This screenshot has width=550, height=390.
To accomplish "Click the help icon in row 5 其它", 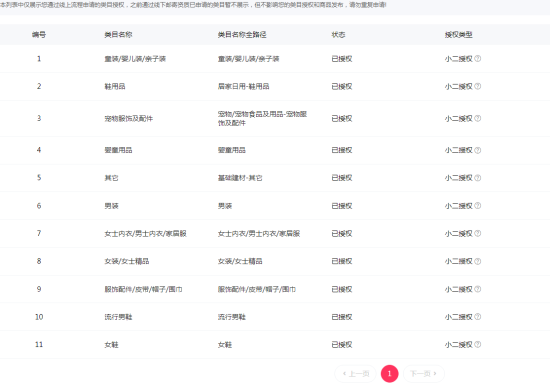I will [x=477, y=178].
